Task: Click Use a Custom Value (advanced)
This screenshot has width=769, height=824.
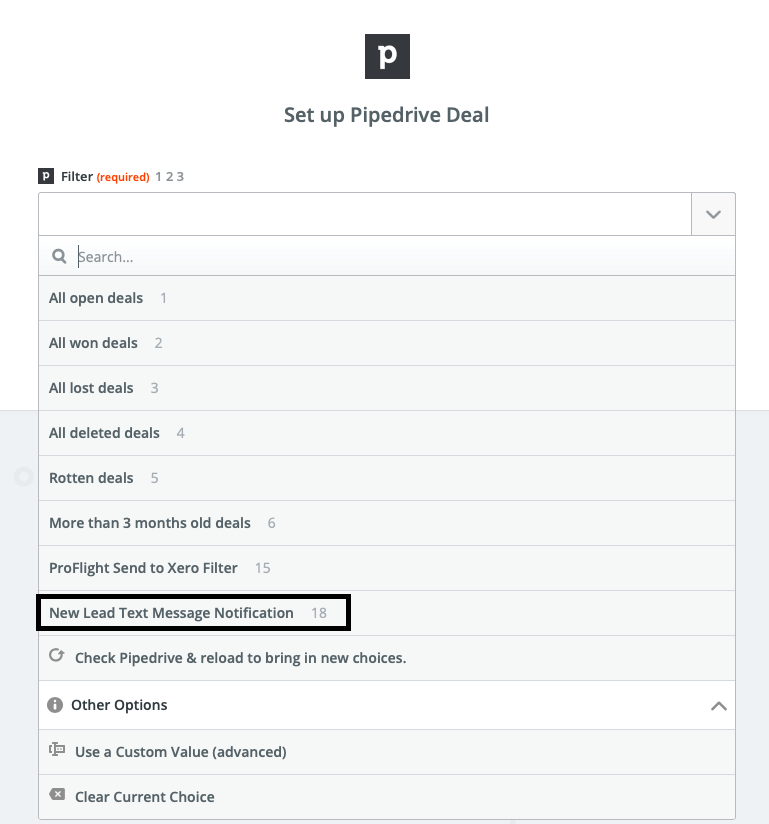Action: (x=180, y=751)
